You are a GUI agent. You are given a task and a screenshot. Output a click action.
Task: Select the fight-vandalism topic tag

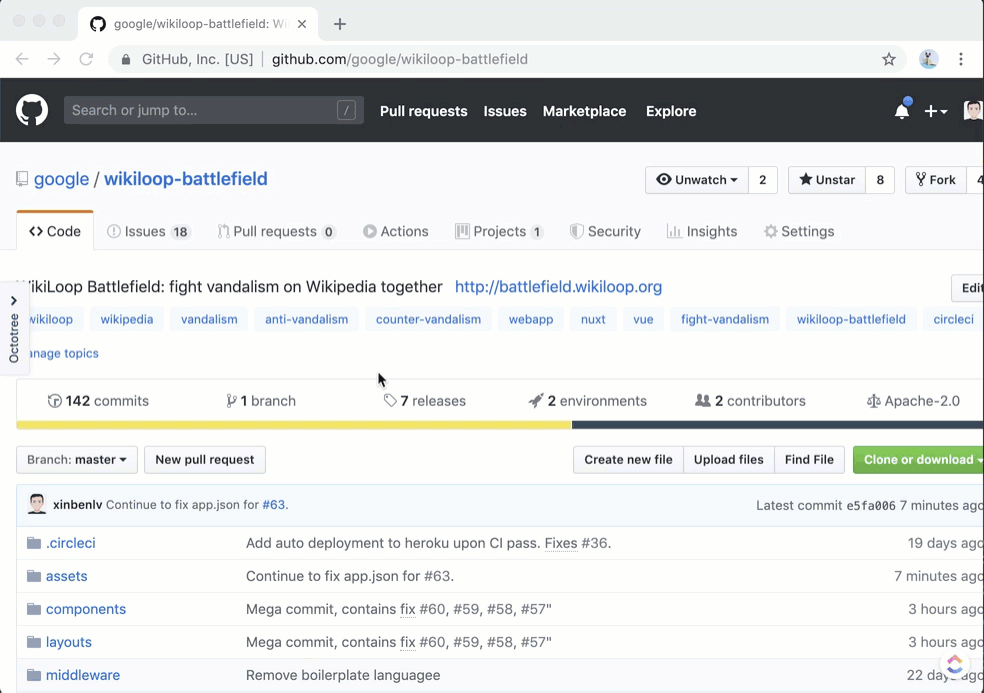725,320
